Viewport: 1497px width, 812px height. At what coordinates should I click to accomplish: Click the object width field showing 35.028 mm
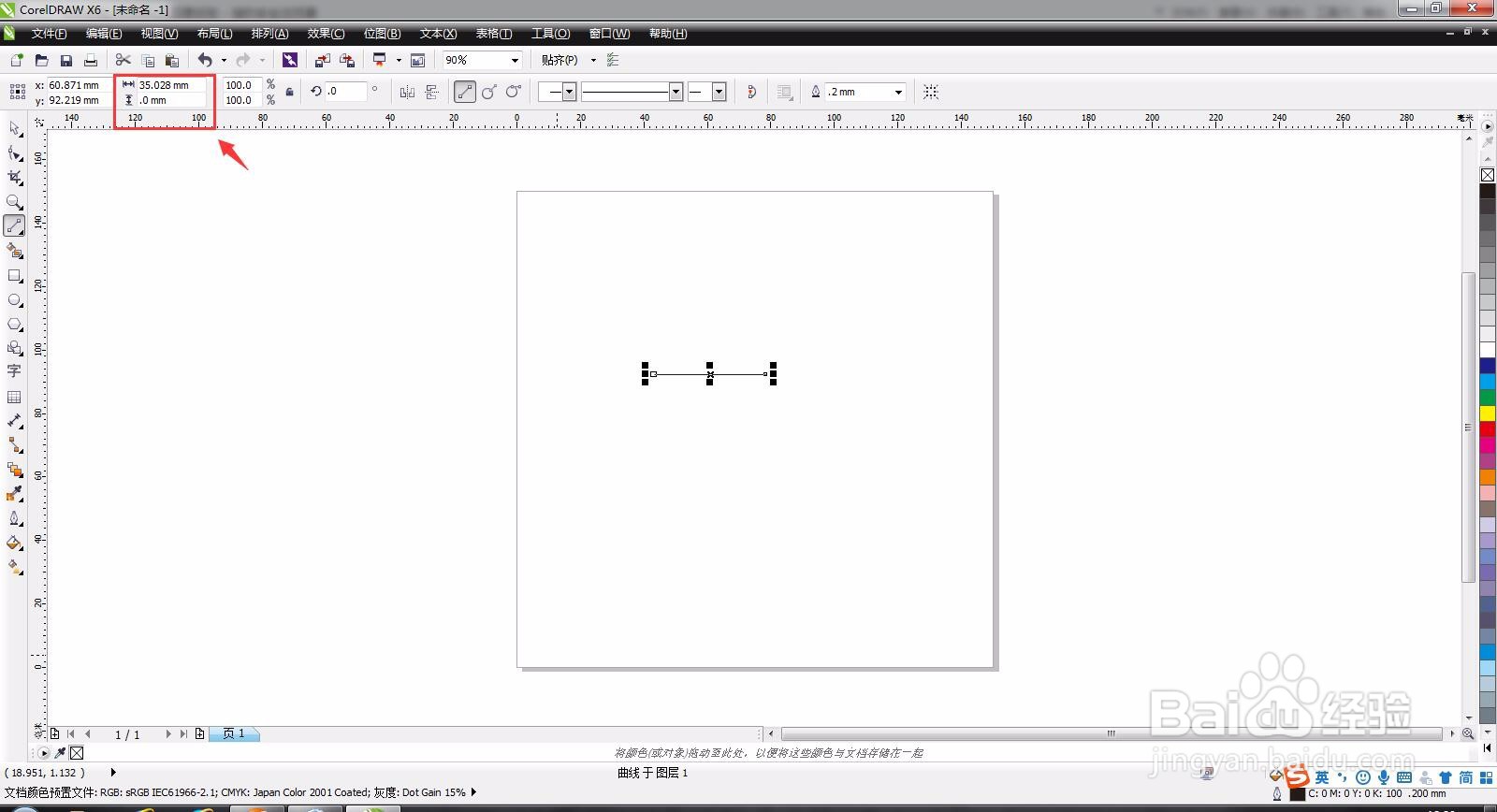click(171, 84)
